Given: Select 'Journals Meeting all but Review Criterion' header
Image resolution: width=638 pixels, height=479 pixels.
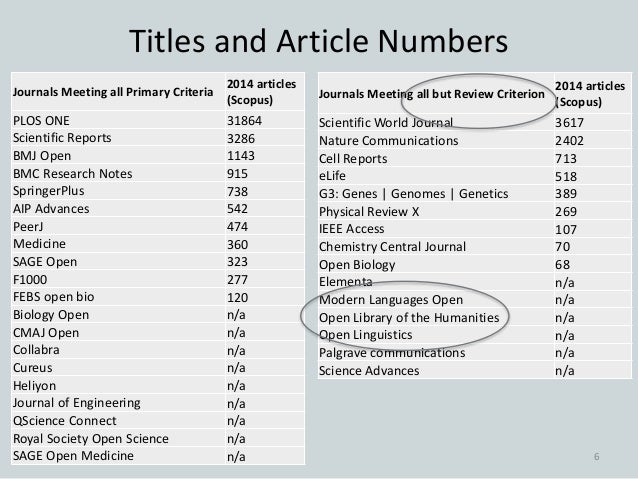Looking at the screenshot, I should tap(432, 94).
